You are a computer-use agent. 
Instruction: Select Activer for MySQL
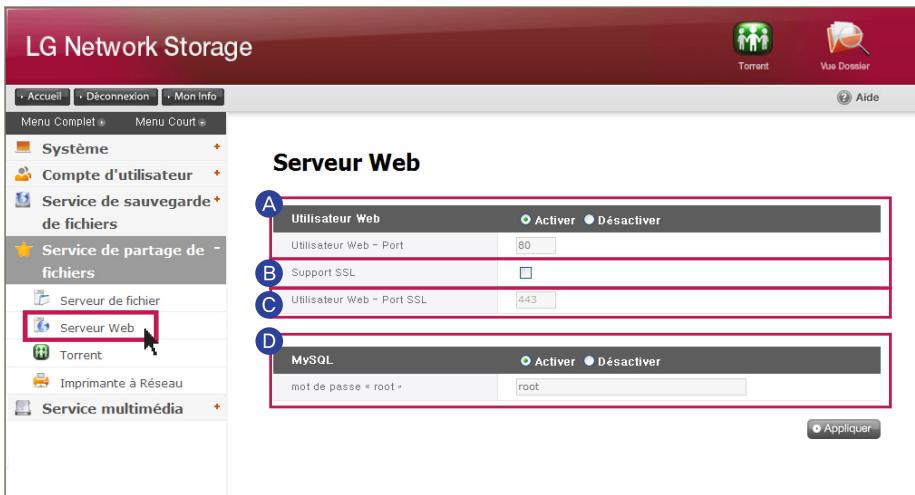[x=525, y=361]
